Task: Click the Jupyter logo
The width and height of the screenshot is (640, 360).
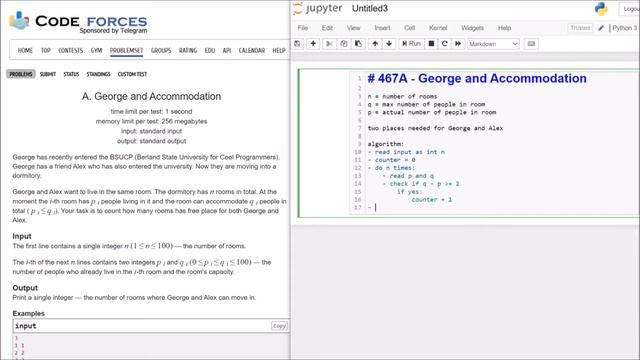Action: [x=318, y=9]
